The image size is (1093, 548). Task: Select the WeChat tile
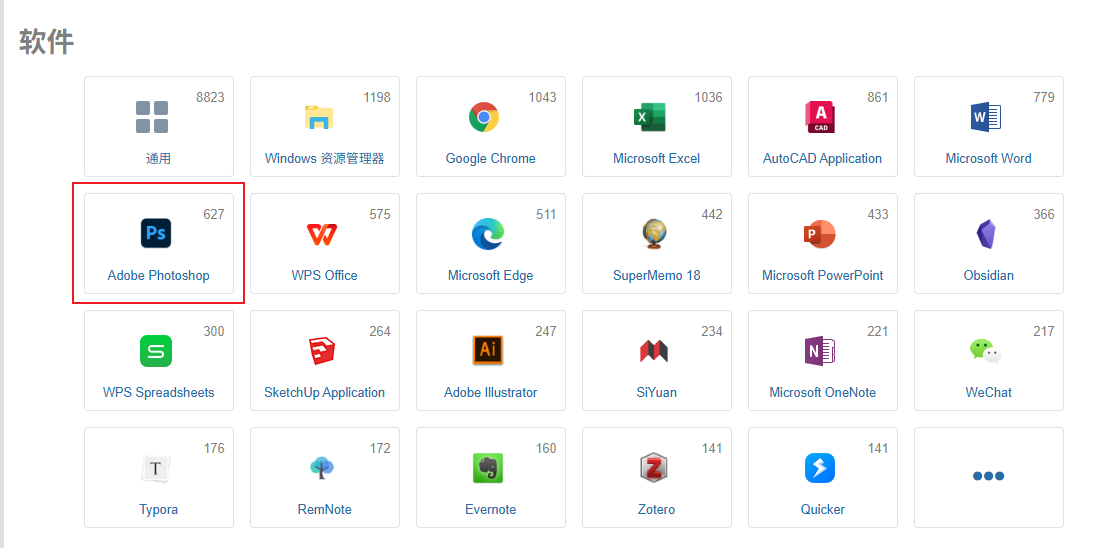click(x=988, y=360)
